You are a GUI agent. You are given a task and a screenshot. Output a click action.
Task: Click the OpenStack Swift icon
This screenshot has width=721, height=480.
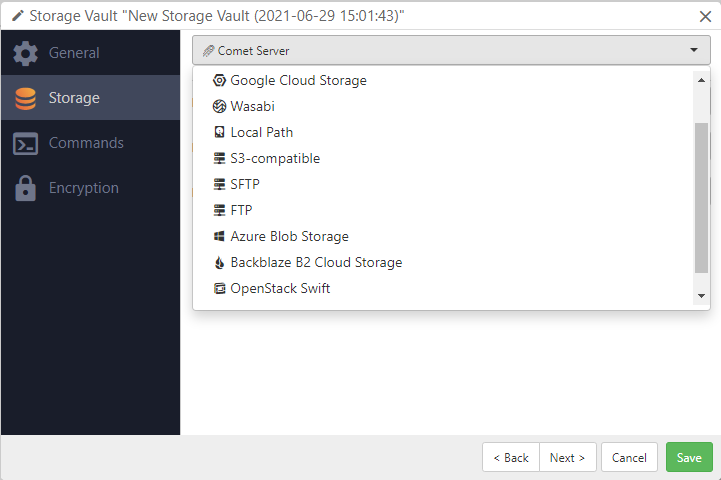click(220, 289)
